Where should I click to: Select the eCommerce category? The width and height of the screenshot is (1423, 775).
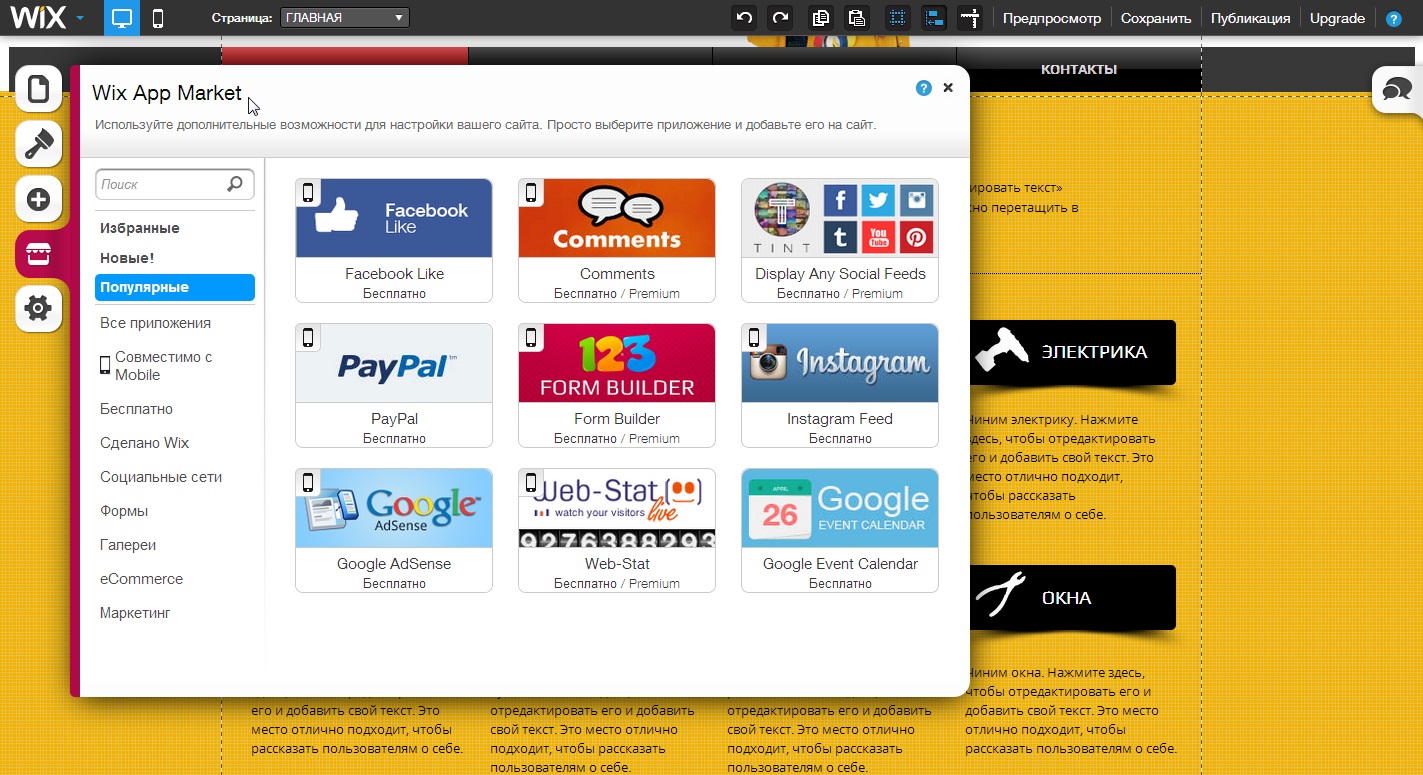141,579
